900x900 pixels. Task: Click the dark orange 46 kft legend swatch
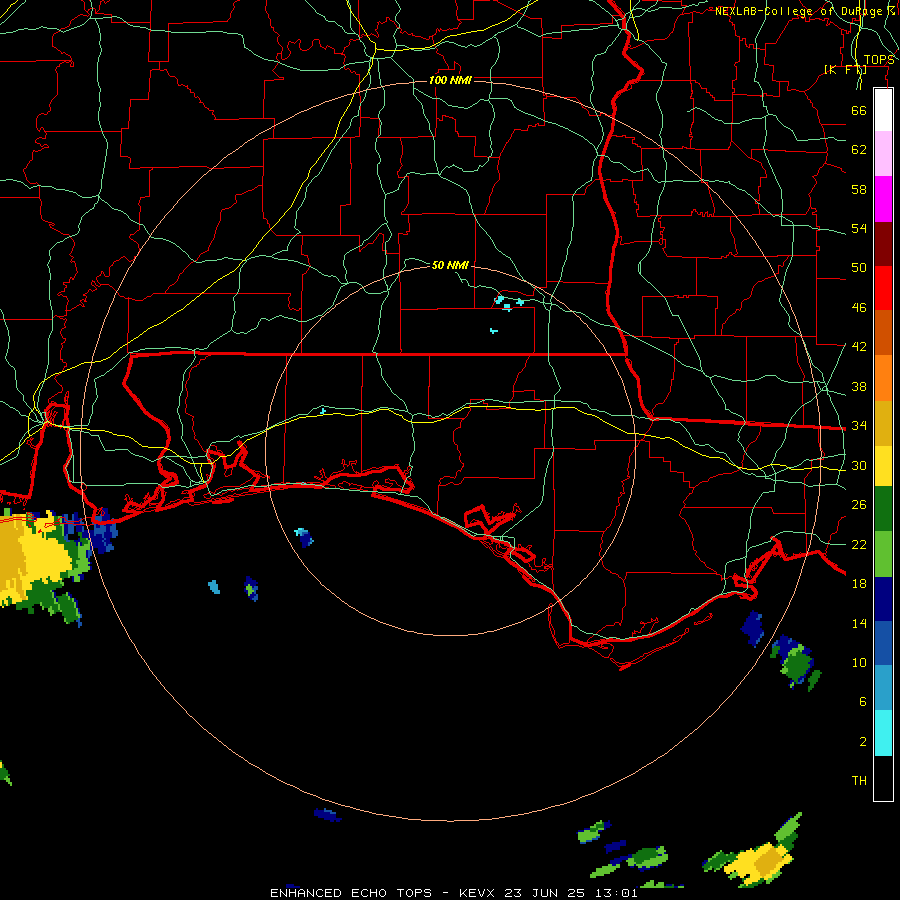coord(883,332)
